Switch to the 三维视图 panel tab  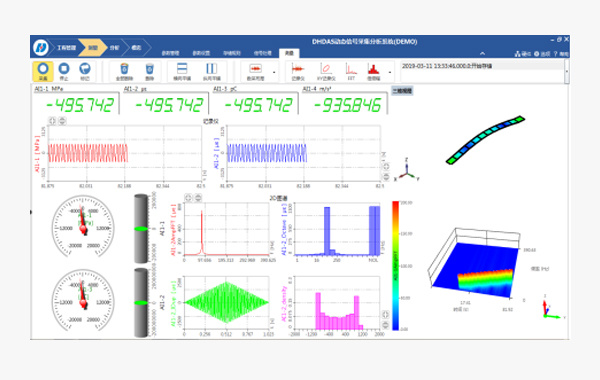[402, 91]
